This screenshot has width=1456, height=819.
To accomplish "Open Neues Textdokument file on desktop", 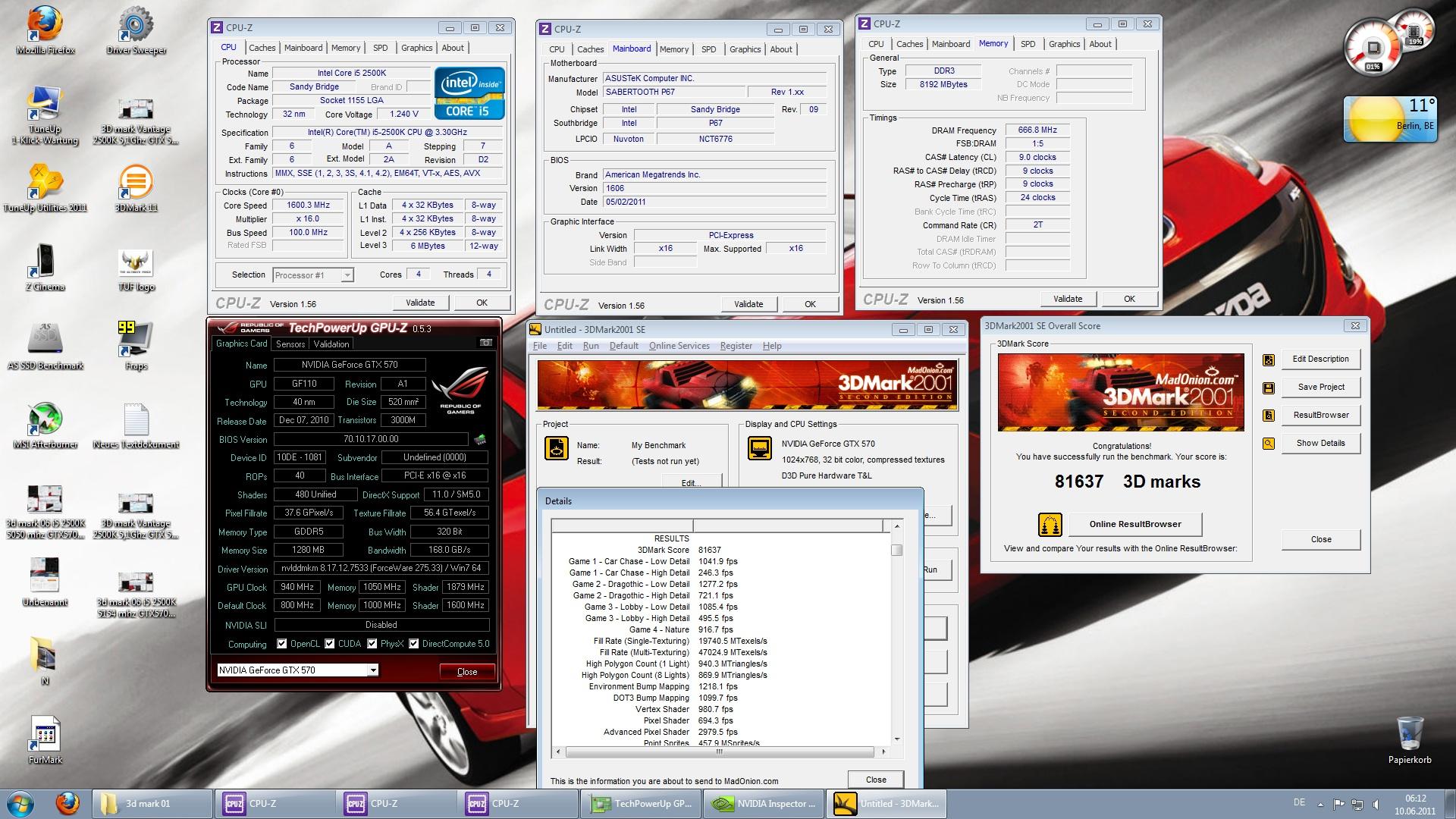I will [x=136, y=425].
